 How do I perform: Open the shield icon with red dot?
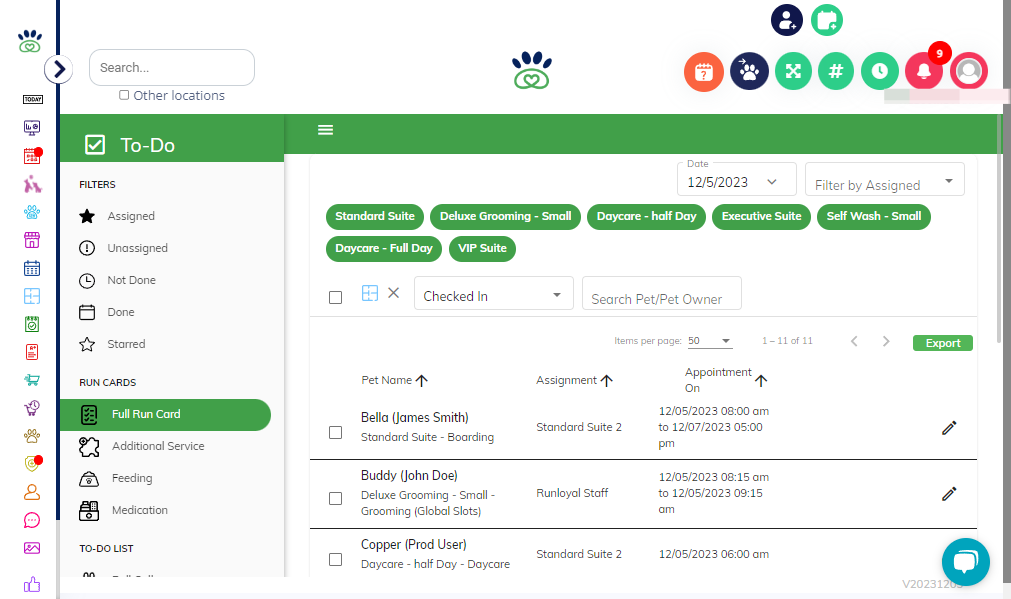click(x=32, y=464)
